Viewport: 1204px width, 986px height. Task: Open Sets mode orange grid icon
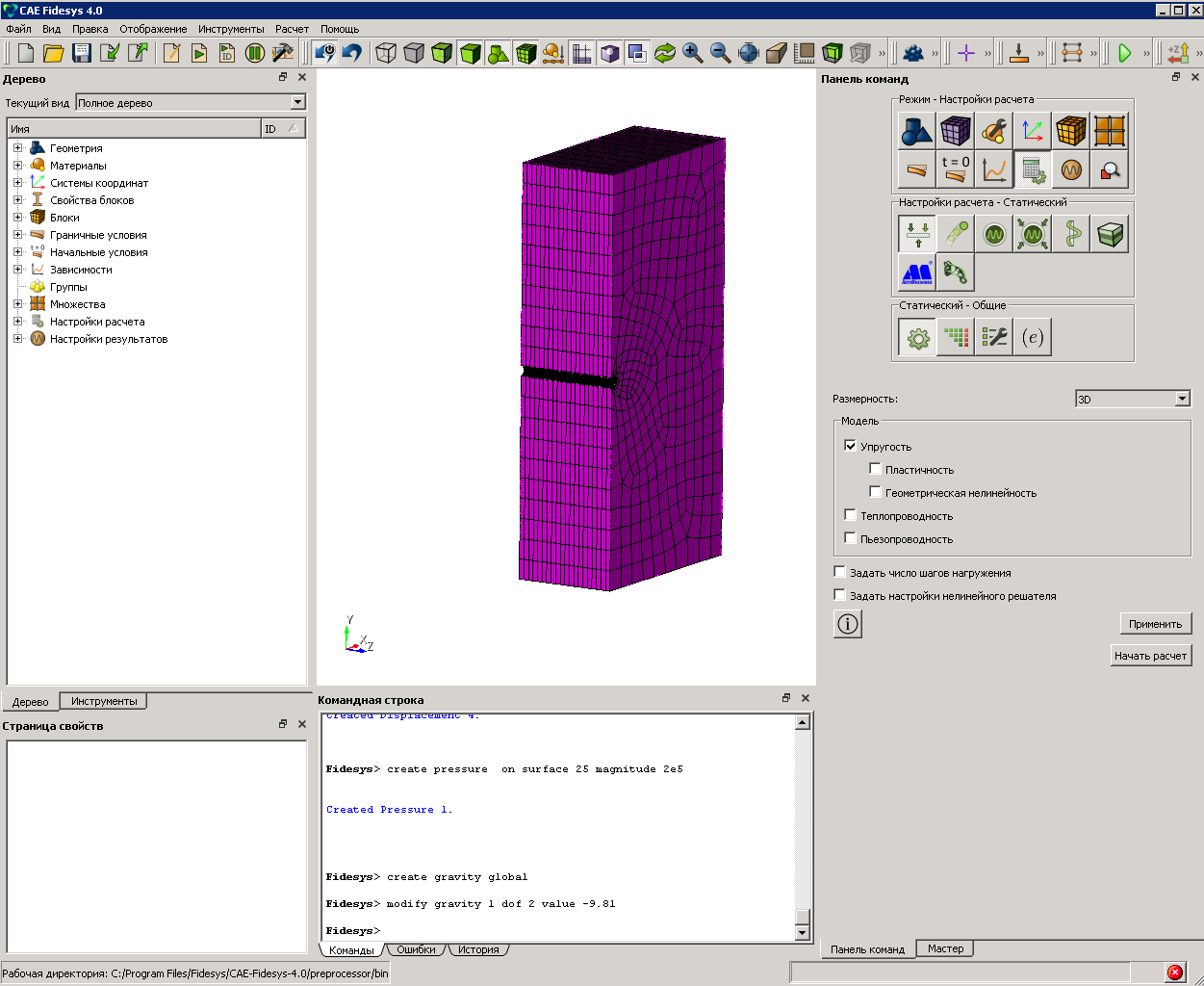pos(1109,131)
